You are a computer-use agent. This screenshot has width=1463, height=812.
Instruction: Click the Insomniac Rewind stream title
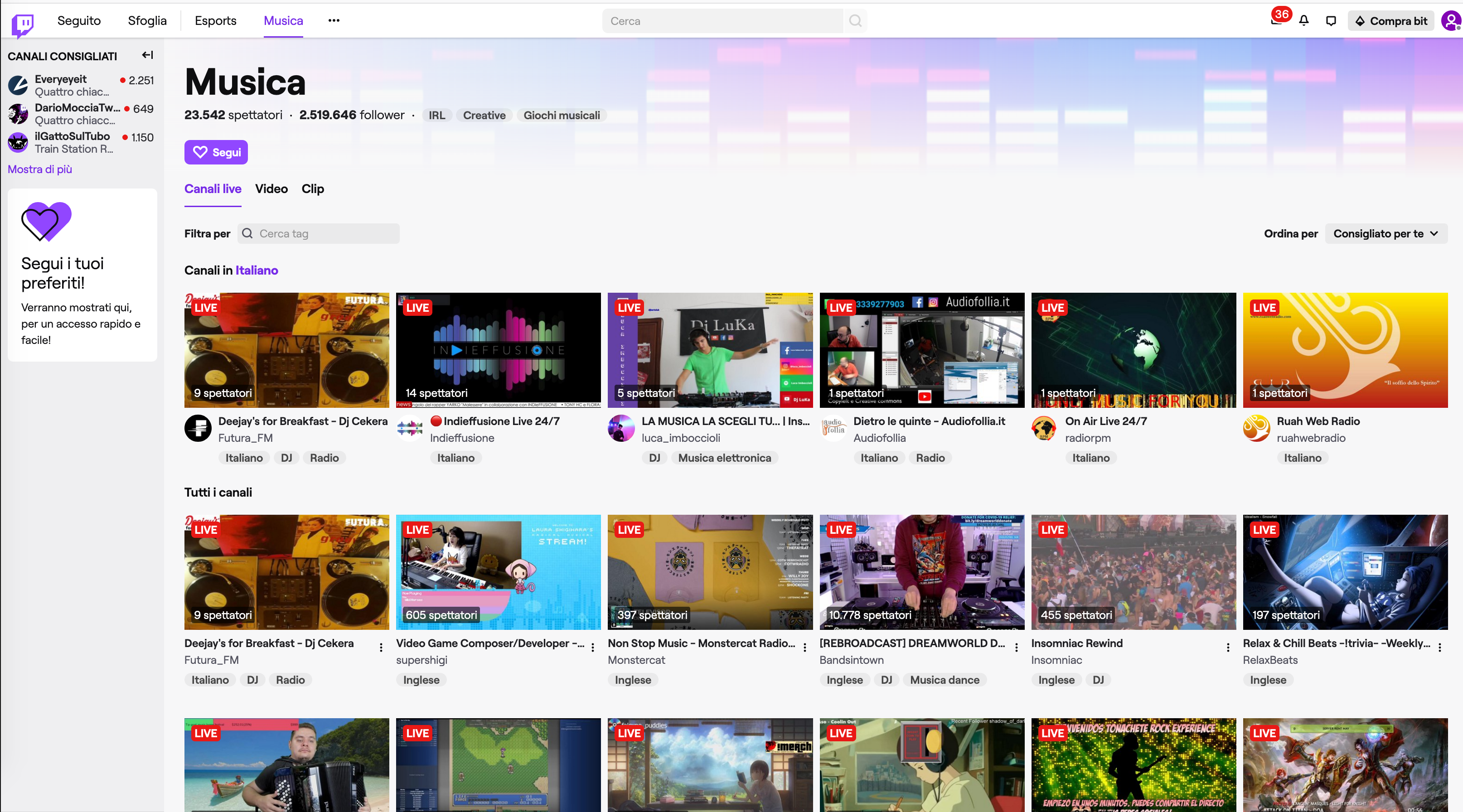[1077, 643]
